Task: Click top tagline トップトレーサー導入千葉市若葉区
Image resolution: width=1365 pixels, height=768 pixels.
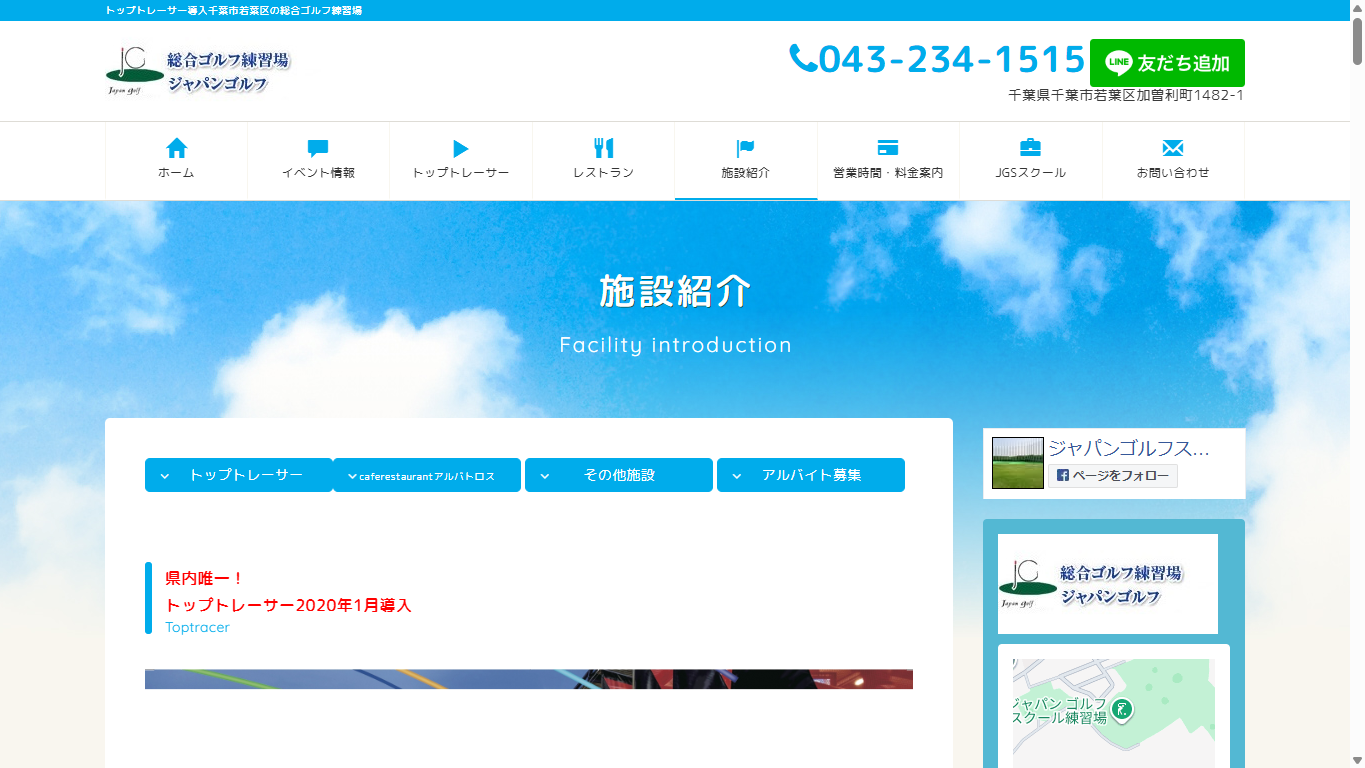Action: click(x=234, y=10)
